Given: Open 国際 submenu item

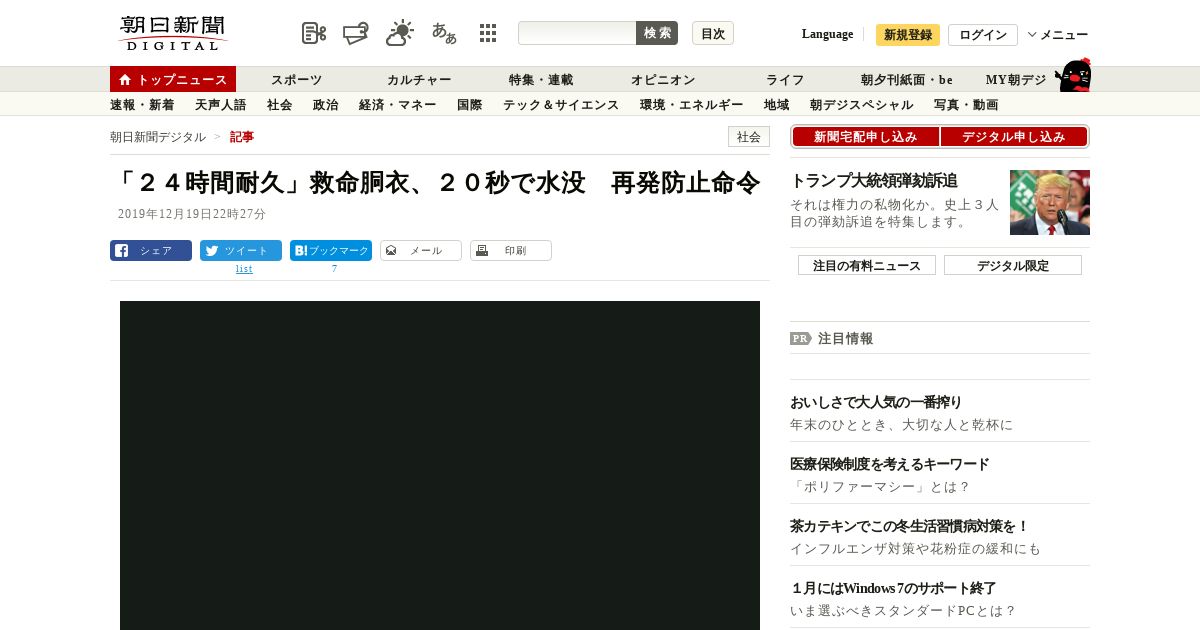Looking at the screenshot, I should tap(469, 105).
